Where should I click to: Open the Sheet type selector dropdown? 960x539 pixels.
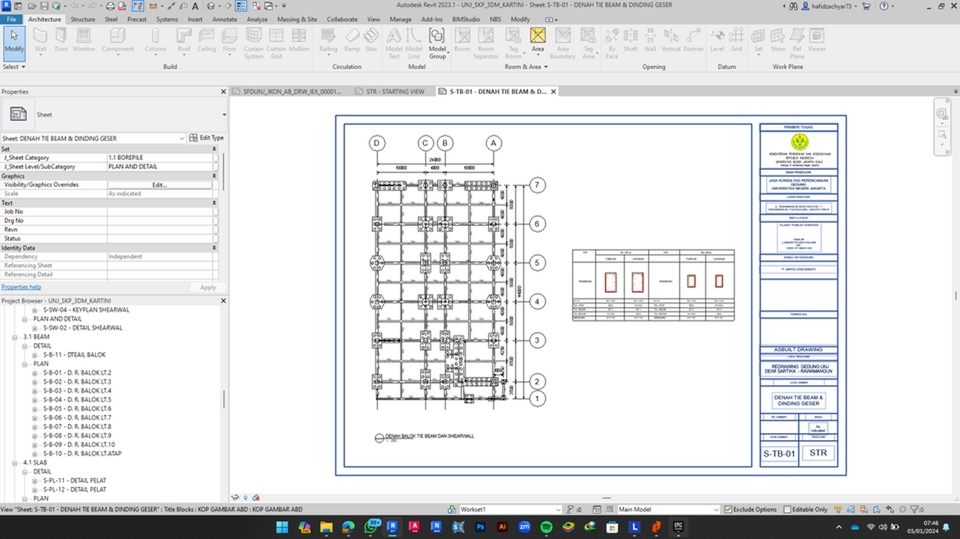(x=224, y=115)
